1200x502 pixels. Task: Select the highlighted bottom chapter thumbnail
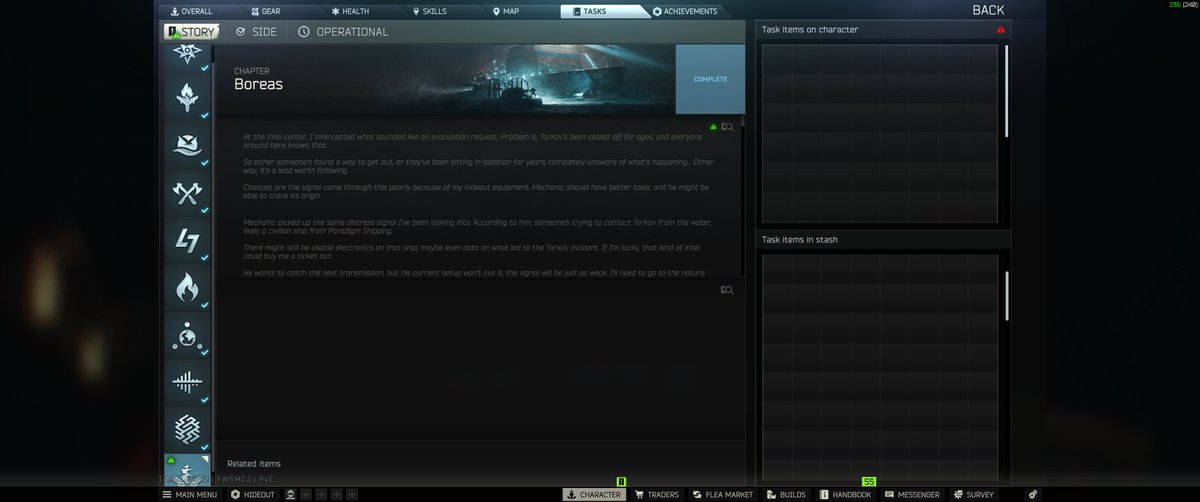[x=187, y=470]
